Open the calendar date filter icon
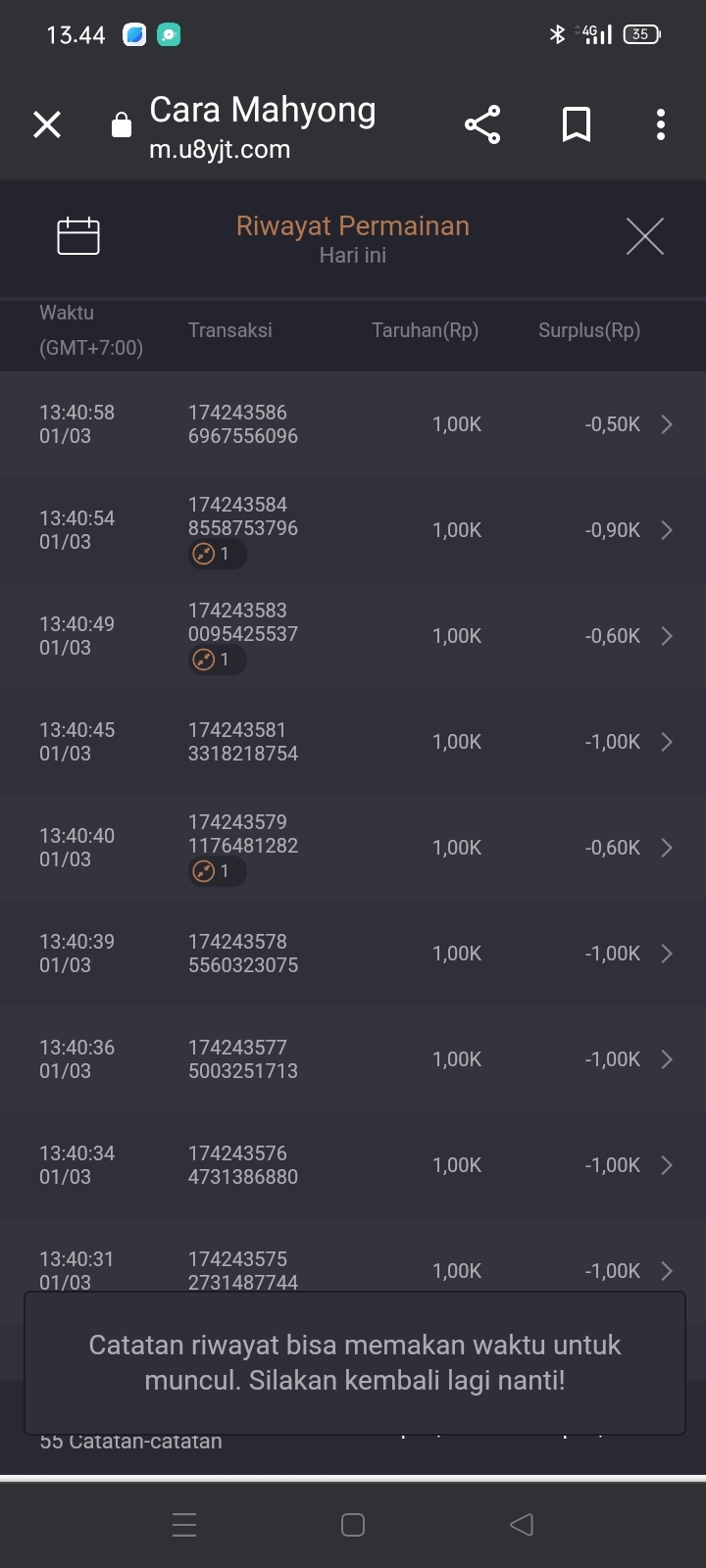 (78, 236)
